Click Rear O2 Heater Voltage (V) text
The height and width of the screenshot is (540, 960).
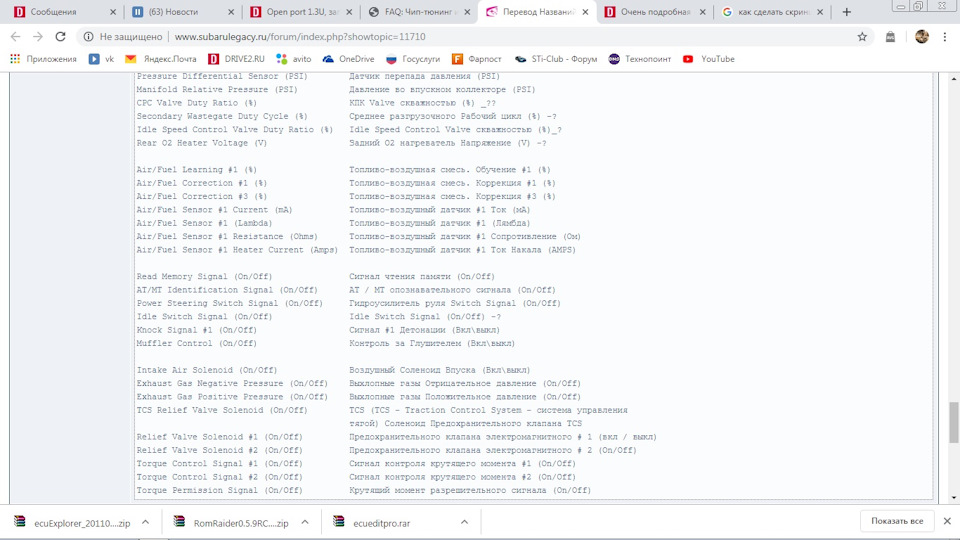(x=201, y=143)
